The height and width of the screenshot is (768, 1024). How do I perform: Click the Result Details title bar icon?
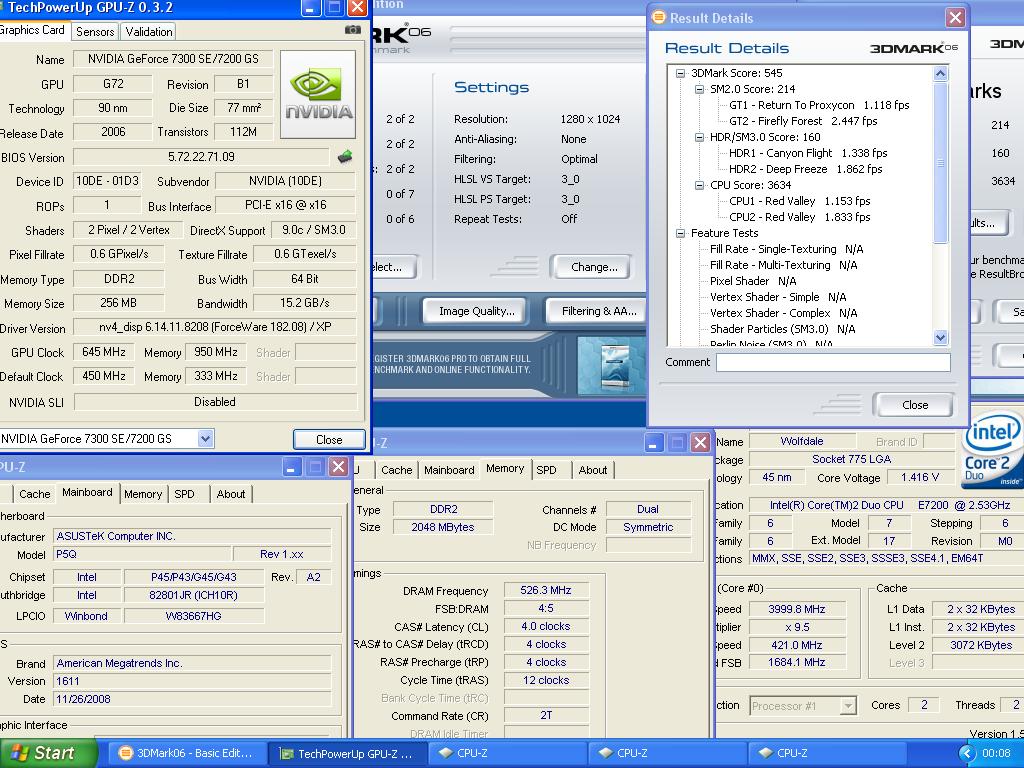659,18
